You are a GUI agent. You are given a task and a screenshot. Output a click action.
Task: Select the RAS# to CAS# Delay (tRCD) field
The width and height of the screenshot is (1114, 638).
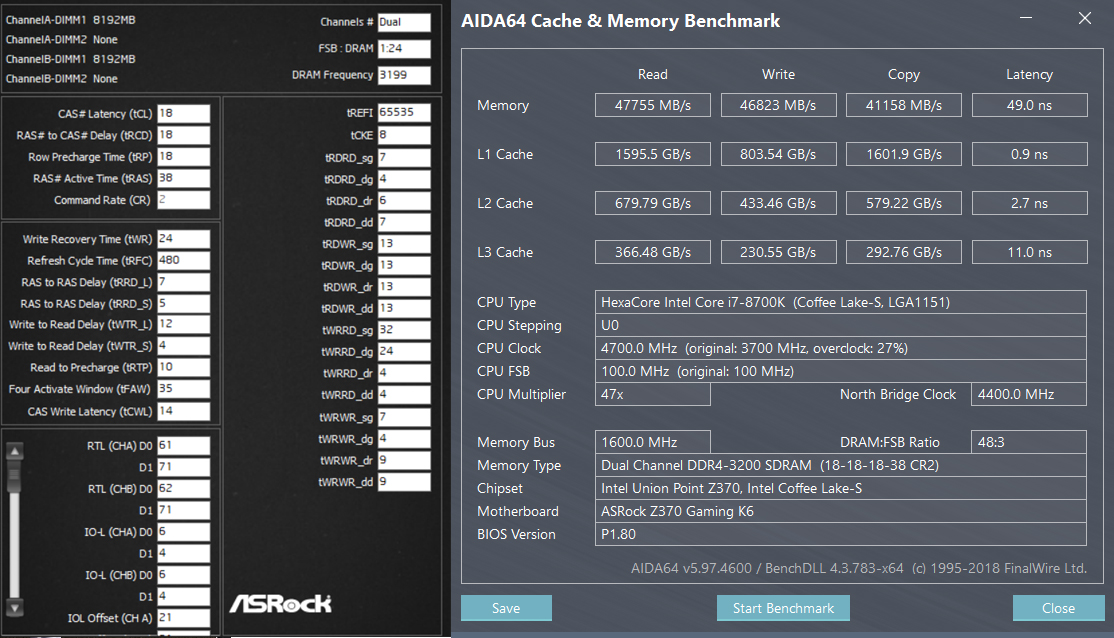click(183, 135)
